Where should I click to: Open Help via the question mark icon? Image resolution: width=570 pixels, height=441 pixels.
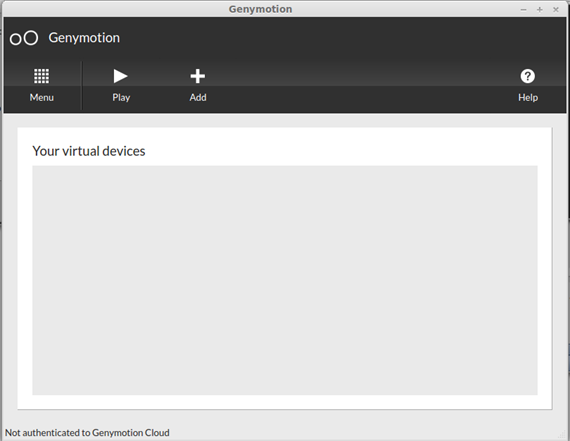(527, 76)
